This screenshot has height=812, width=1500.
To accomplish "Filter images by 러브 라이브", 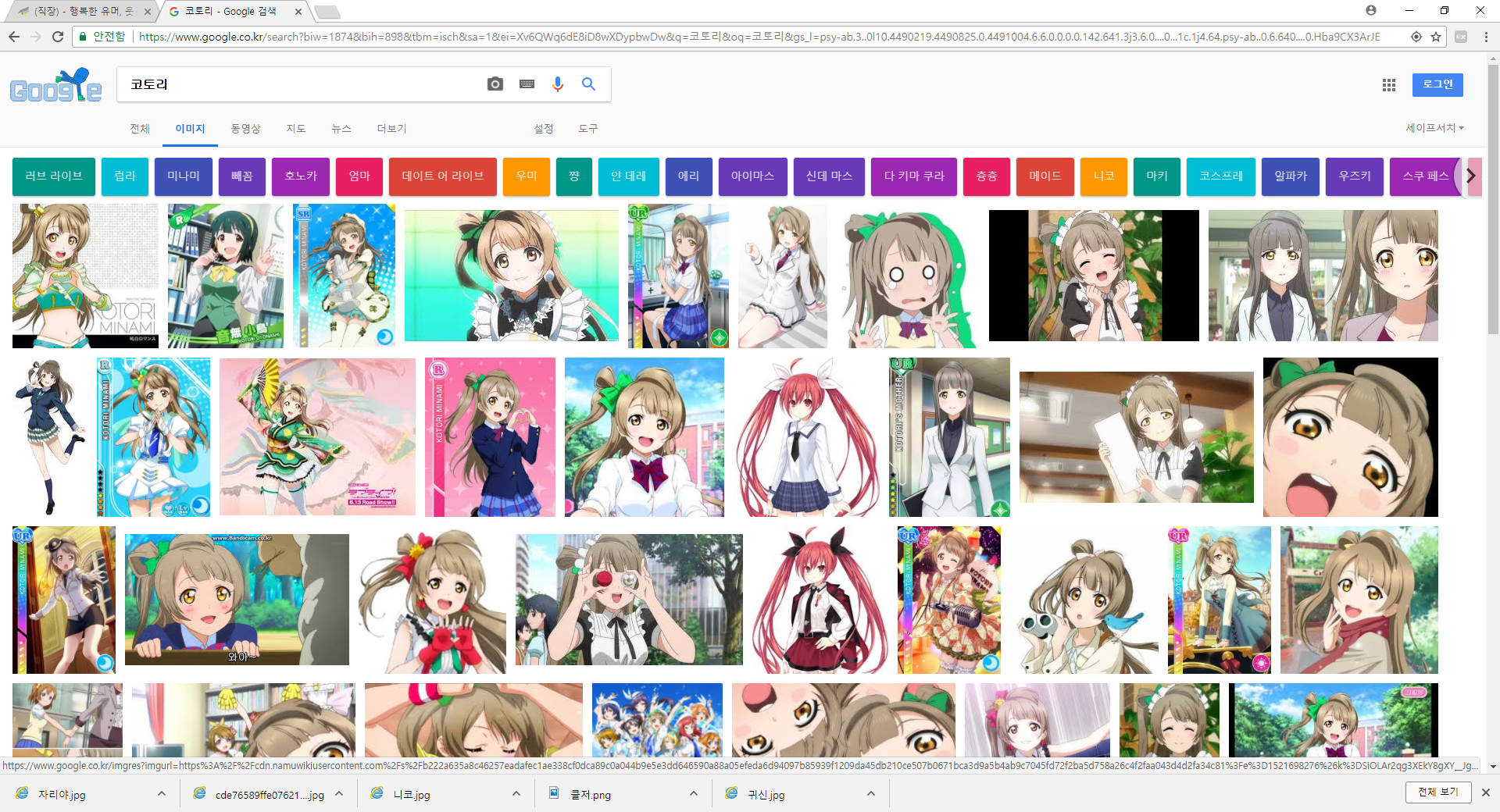I will pyautogui.click(x=54, y=176).
